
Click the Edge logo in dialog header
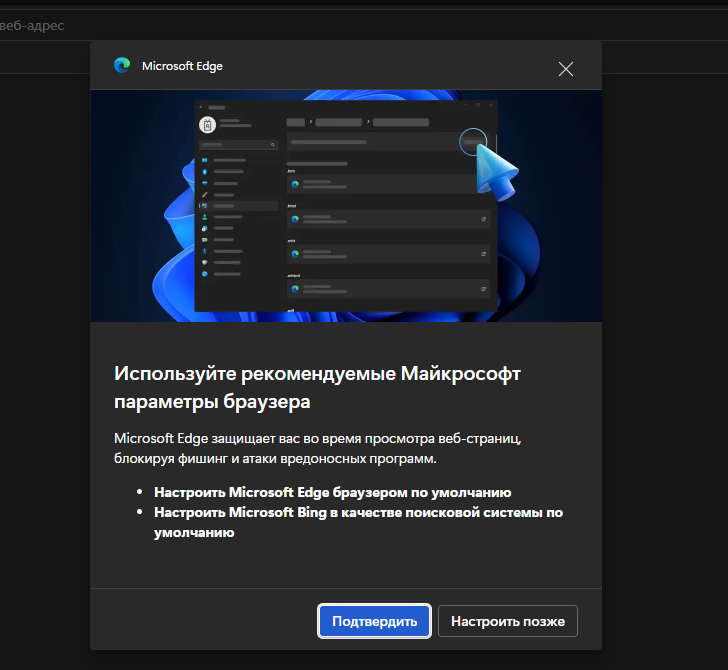(x=122, y=66)
